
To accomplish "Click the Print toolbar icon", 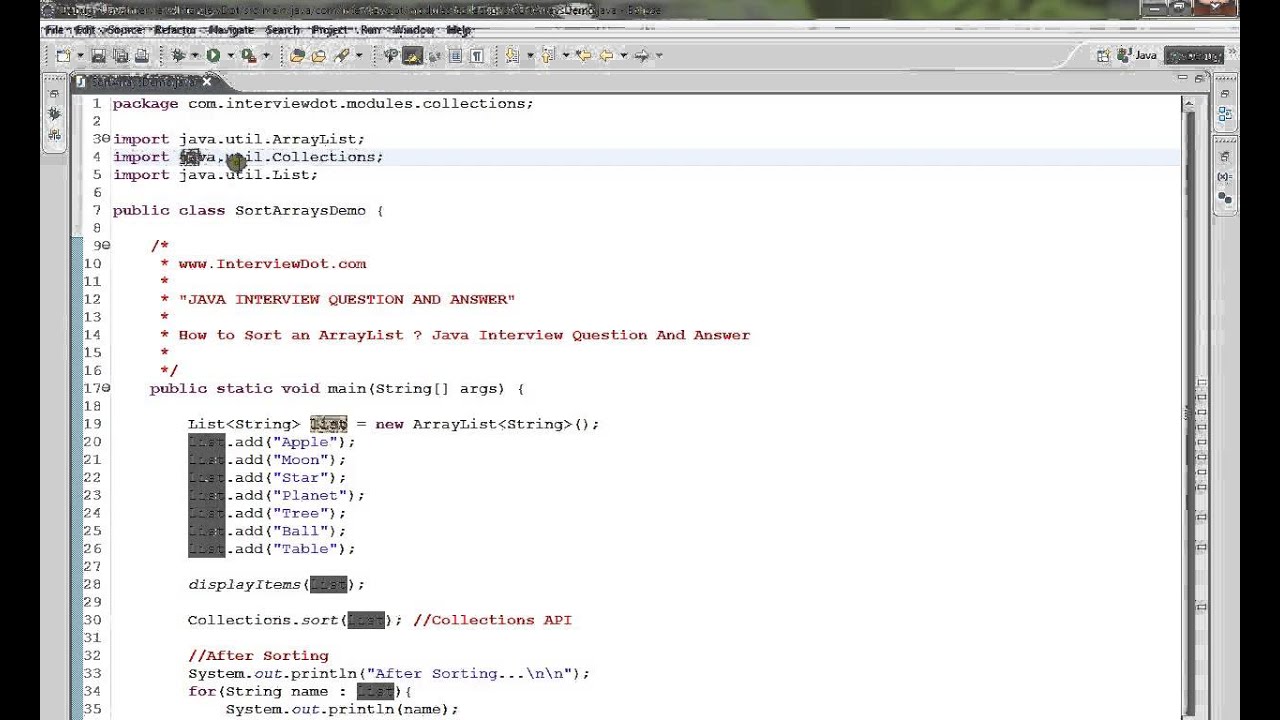I will pos(141,56).
